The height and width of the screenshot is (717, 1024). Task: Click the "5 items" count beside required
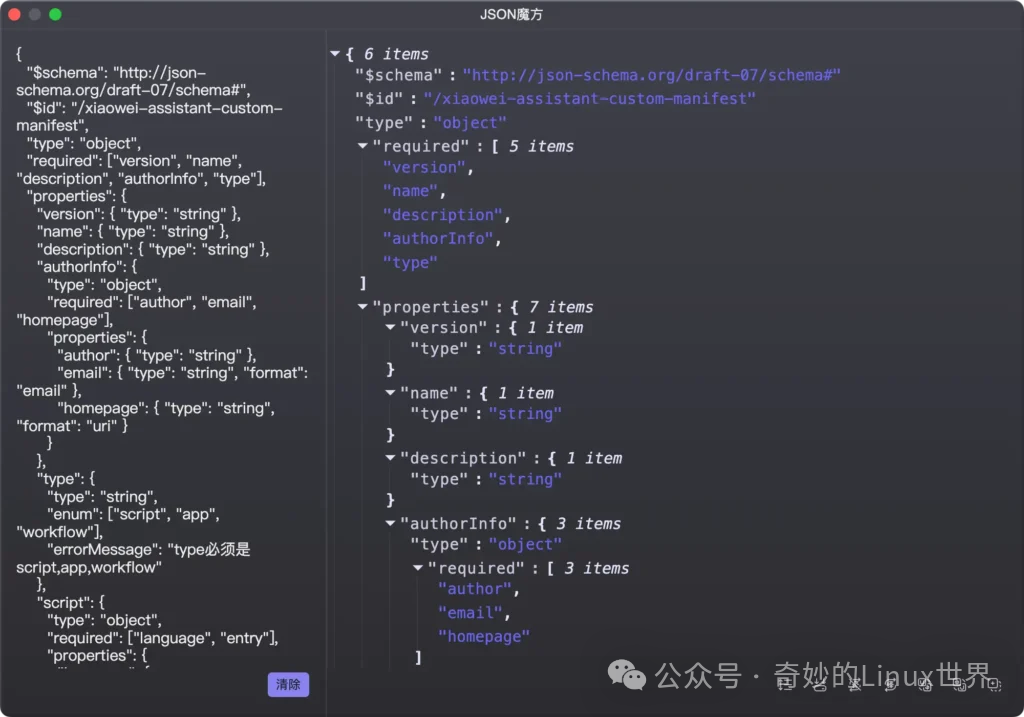(541, 146)
